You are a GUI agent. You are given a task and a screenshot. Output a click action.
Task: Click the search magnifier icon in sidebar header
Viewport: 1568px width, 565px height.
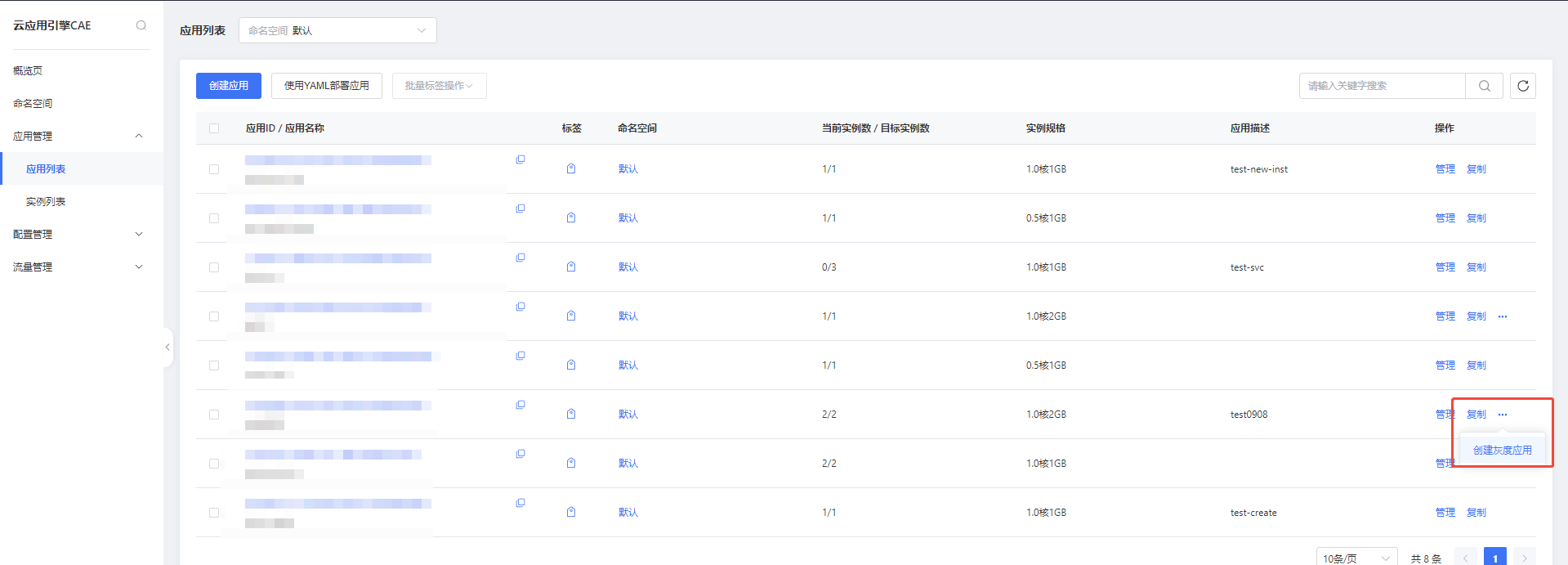click(x=141, y=25)
